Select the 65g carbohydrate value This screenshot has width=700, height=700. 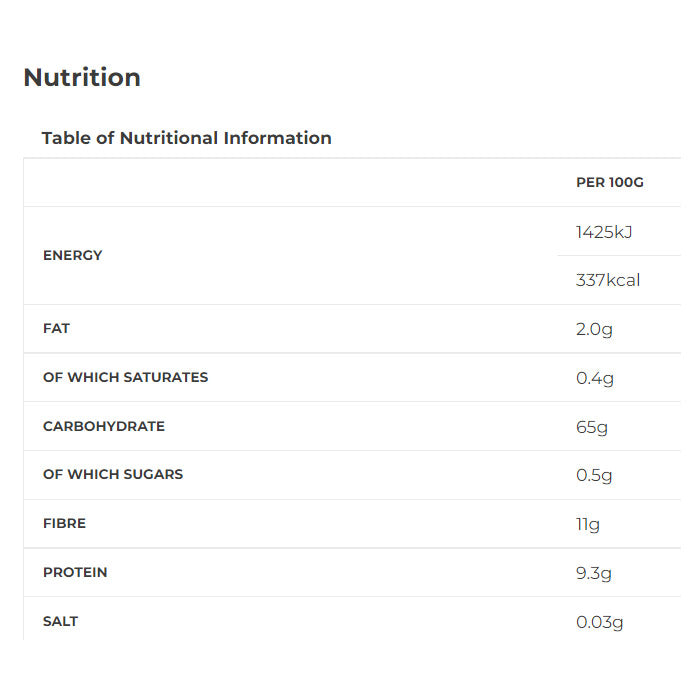tap(591, 427)
